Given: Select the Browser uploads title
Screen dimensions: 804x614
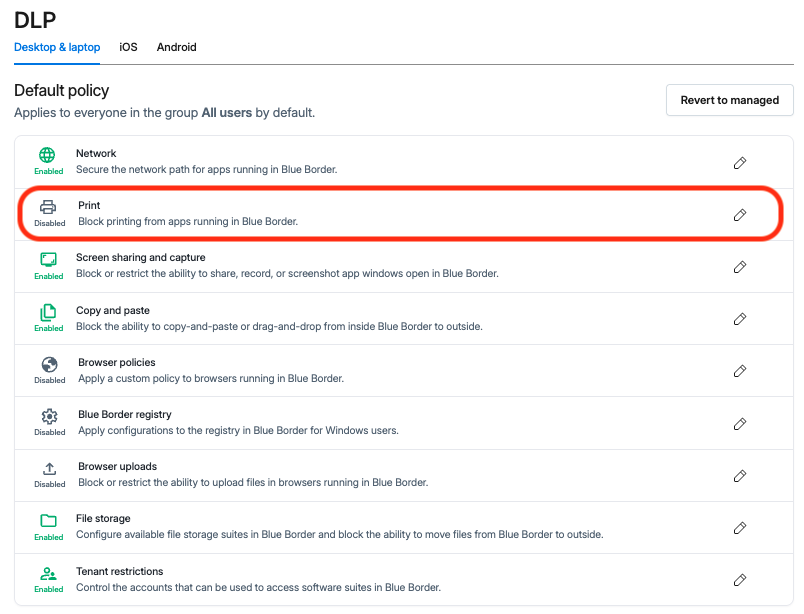Looking at the screenshot, I should [117, 466].
